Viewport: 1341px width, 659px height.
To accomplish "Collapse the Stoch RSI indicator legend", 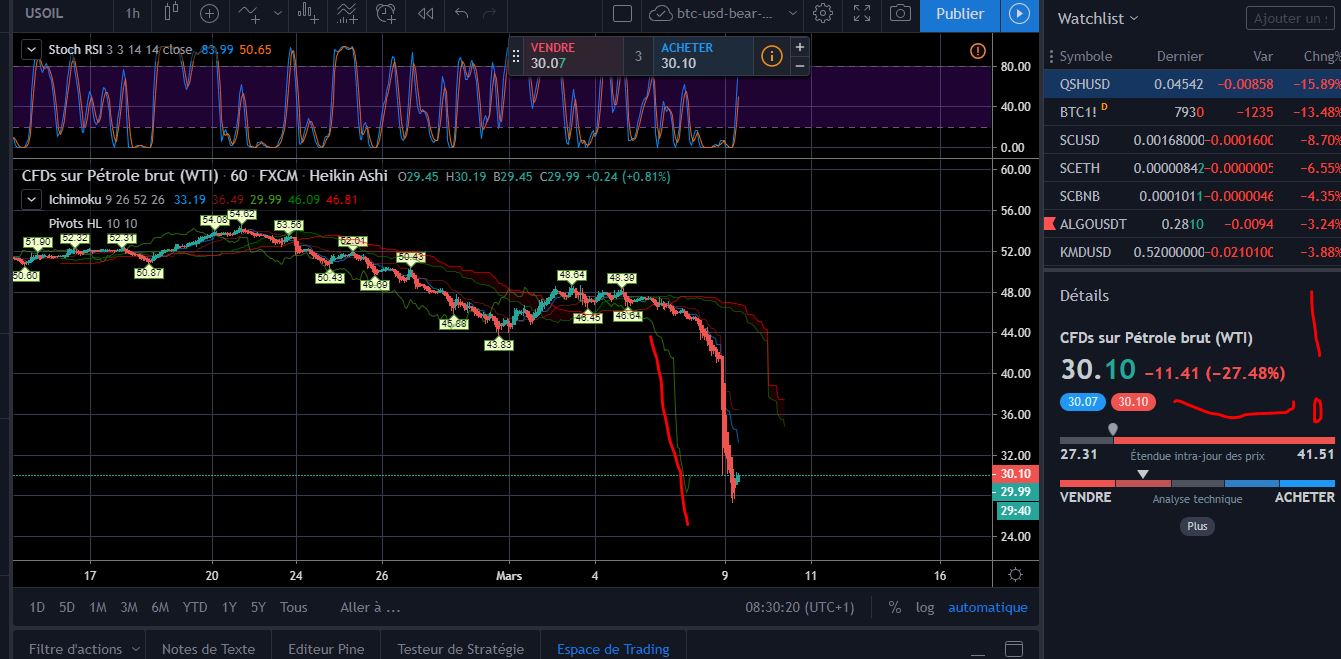I will coord(32,49).
